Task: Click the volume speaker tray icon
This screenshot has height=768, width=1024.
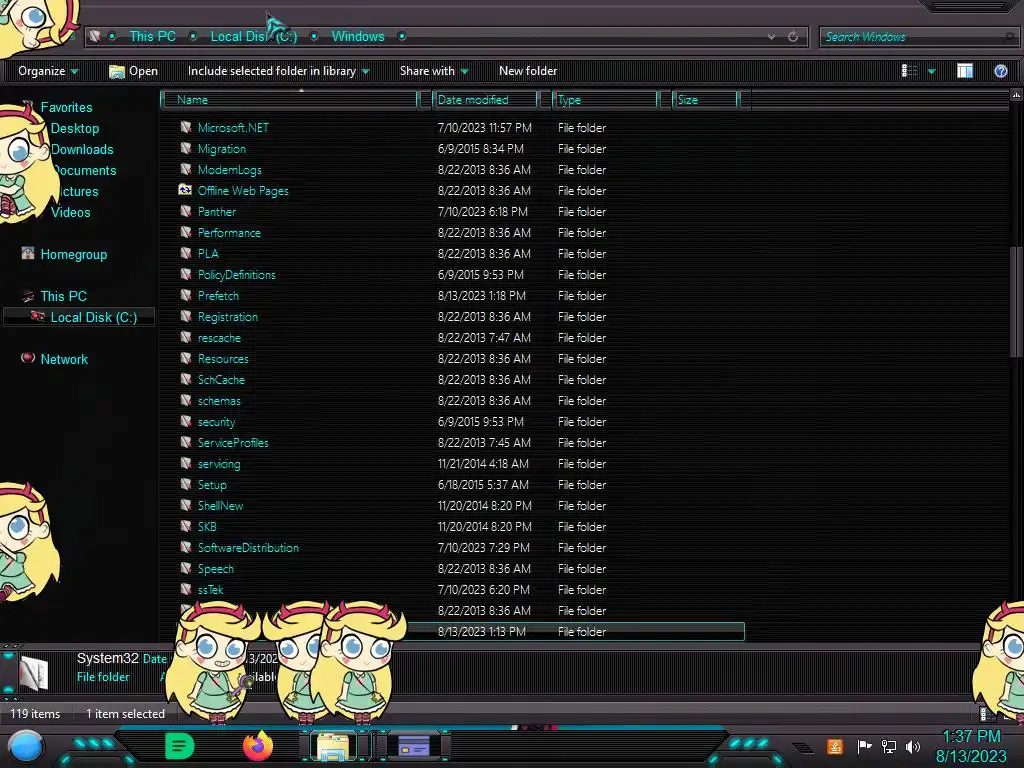Action: point(913,746)
